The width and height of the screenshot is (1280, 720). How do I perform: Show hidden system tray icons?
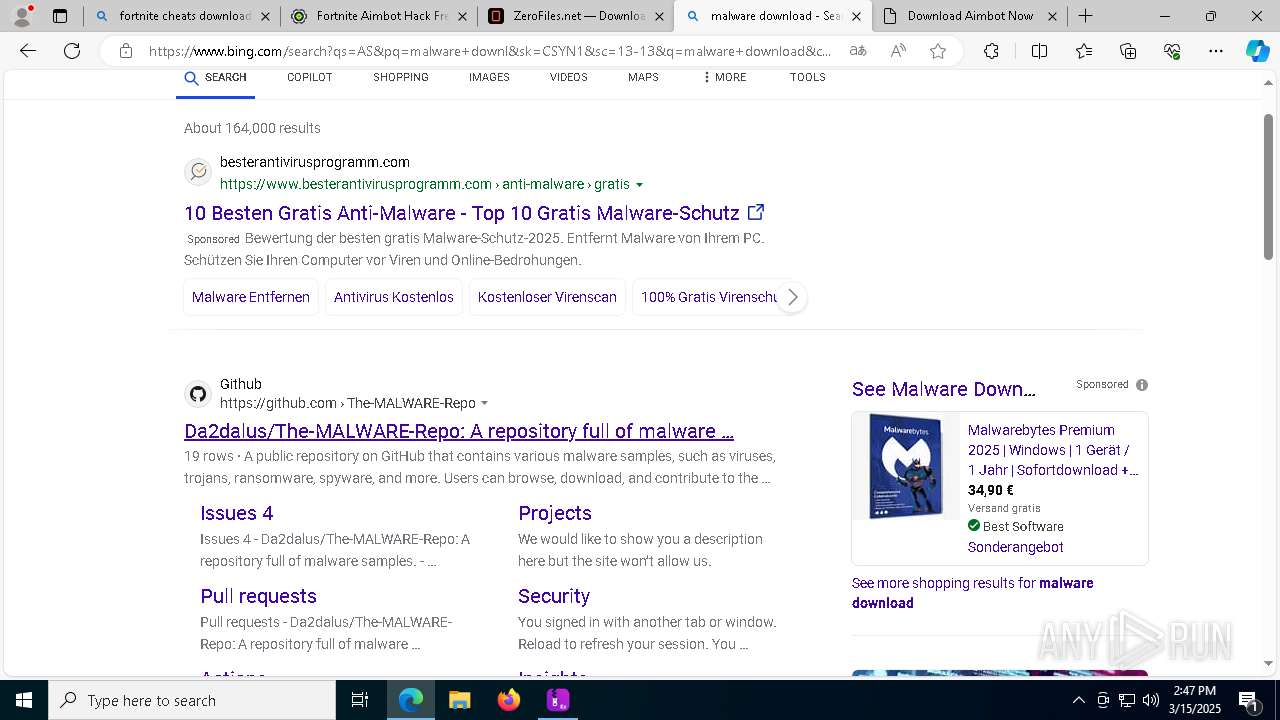(1078, 700)
